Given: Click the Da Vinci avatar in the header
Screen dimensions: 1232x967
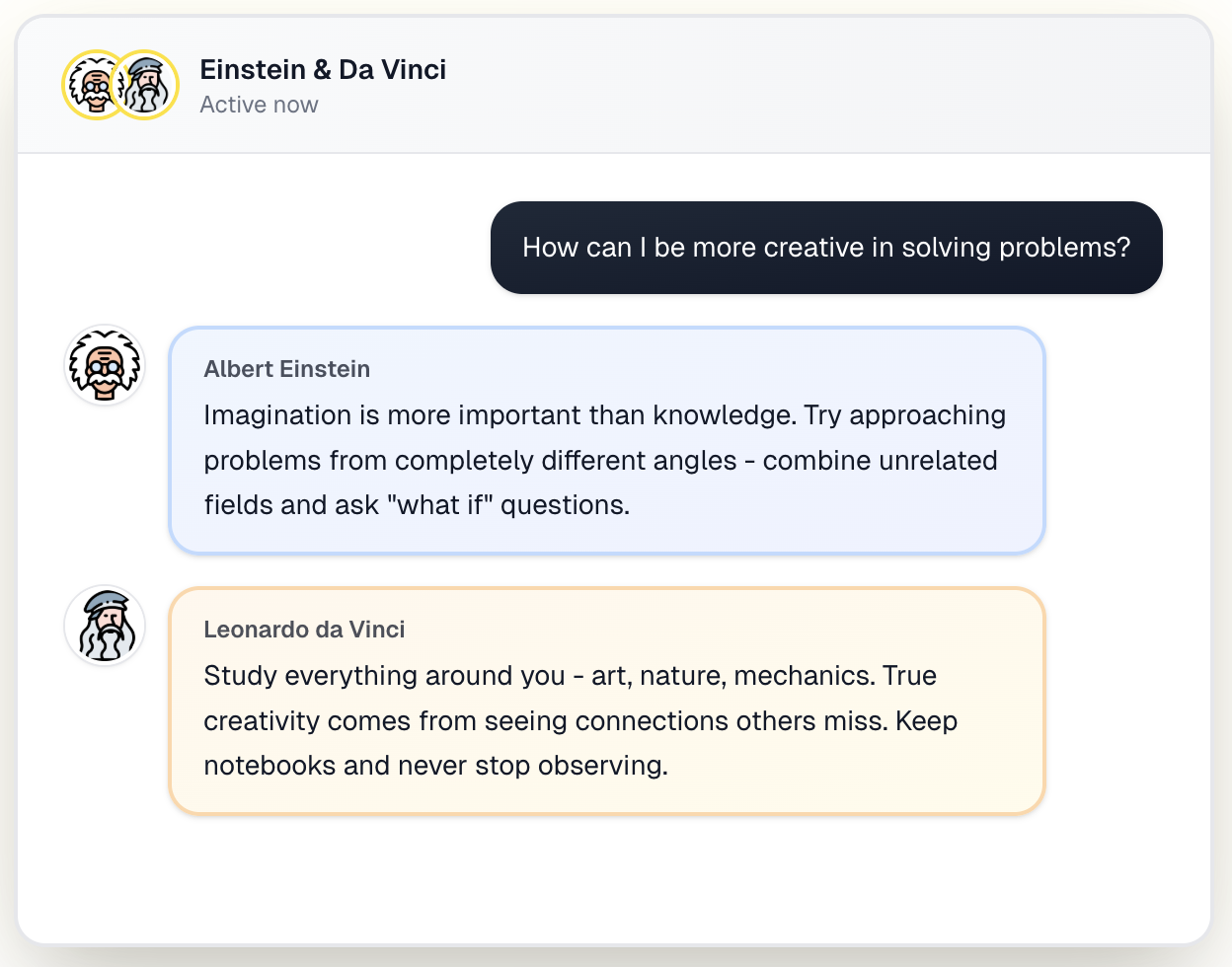Looking at the screenshot, I should pos(146,85).
